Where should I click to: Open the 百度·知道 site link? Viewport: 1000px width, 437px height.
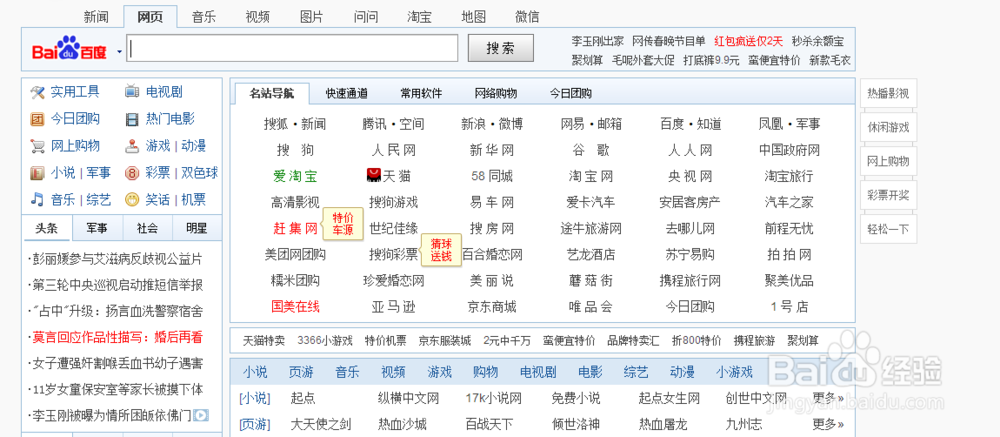(690, 124)
